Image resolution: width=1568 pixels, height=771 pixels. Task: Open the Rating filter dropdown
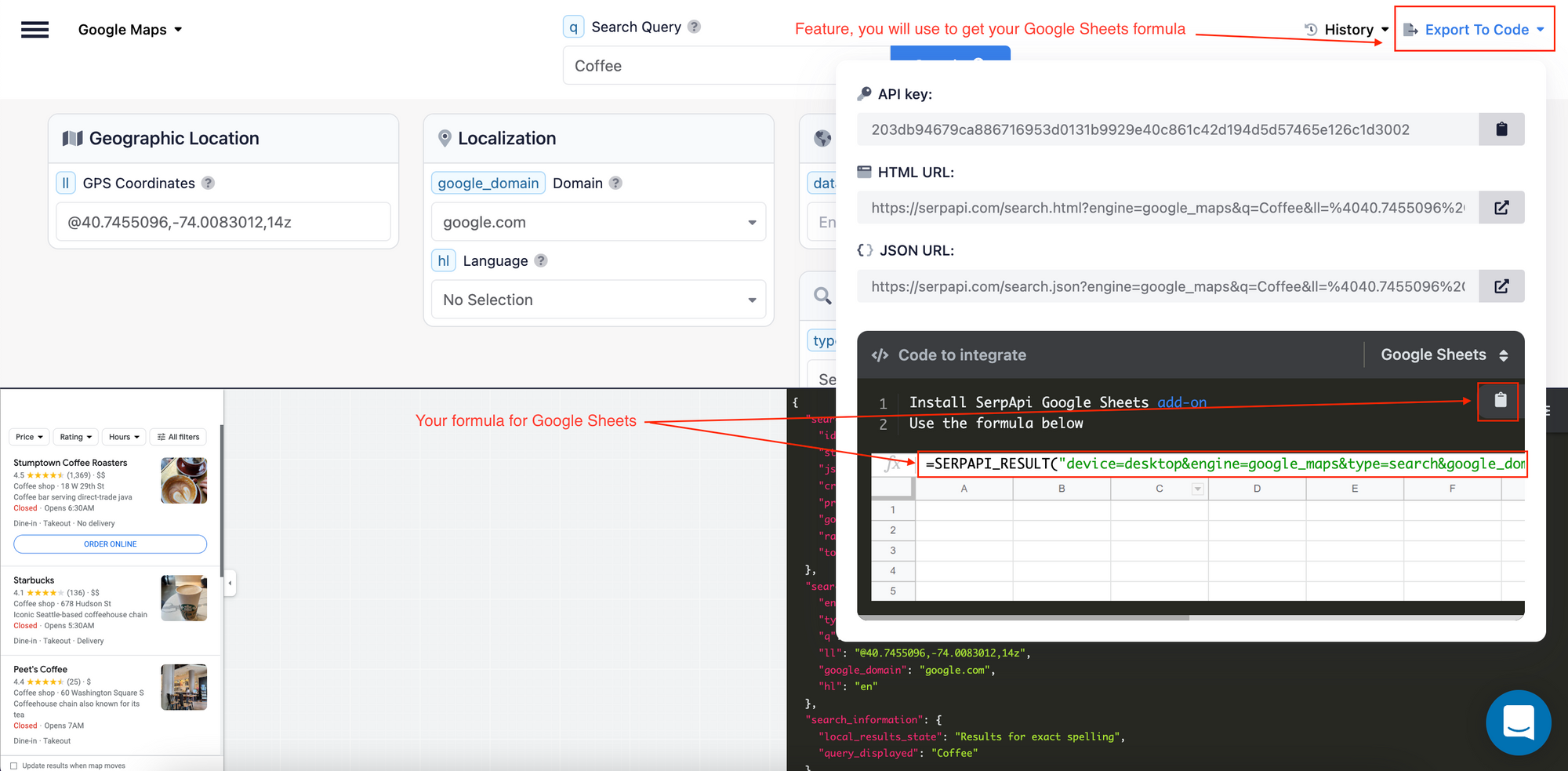[x=76, y=437]
